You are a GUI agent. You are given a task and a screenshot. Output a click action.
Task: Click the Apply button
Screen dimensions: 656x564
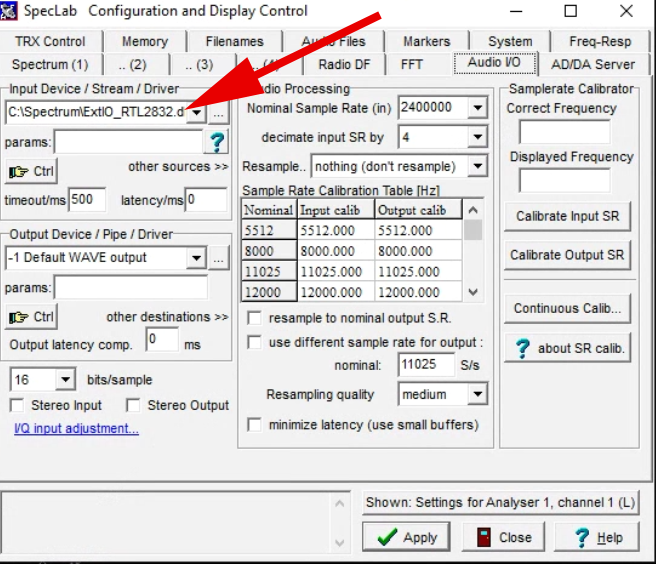point(406,537)
